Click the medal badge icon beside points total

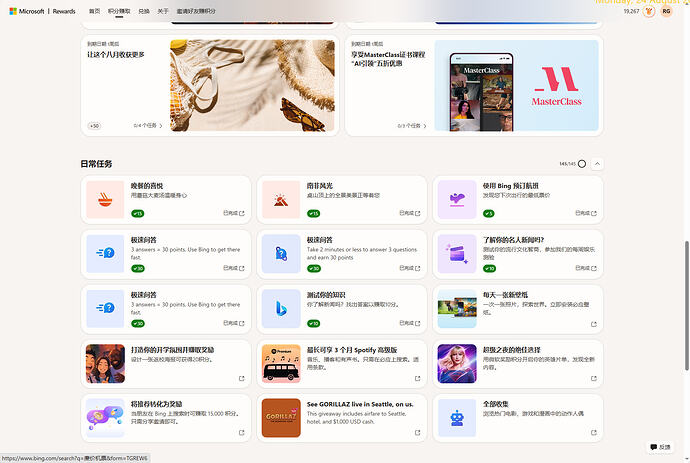649,11
